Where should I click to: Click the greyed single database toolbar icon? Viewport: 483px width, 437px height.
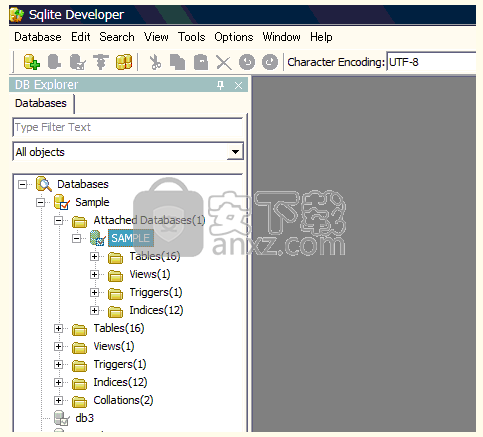tap(54, 62)
